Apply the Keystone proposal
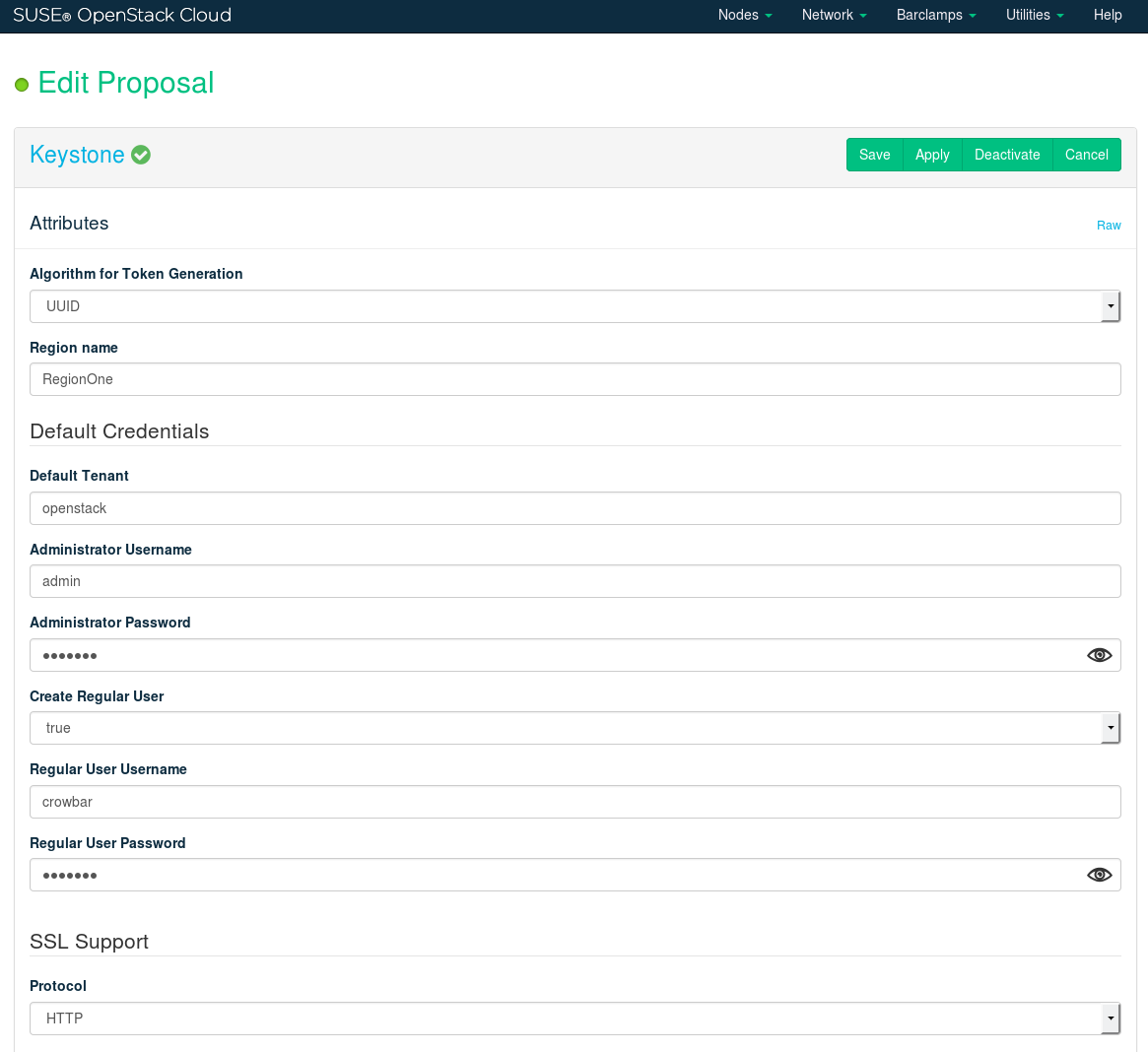 tap(932, 155)
